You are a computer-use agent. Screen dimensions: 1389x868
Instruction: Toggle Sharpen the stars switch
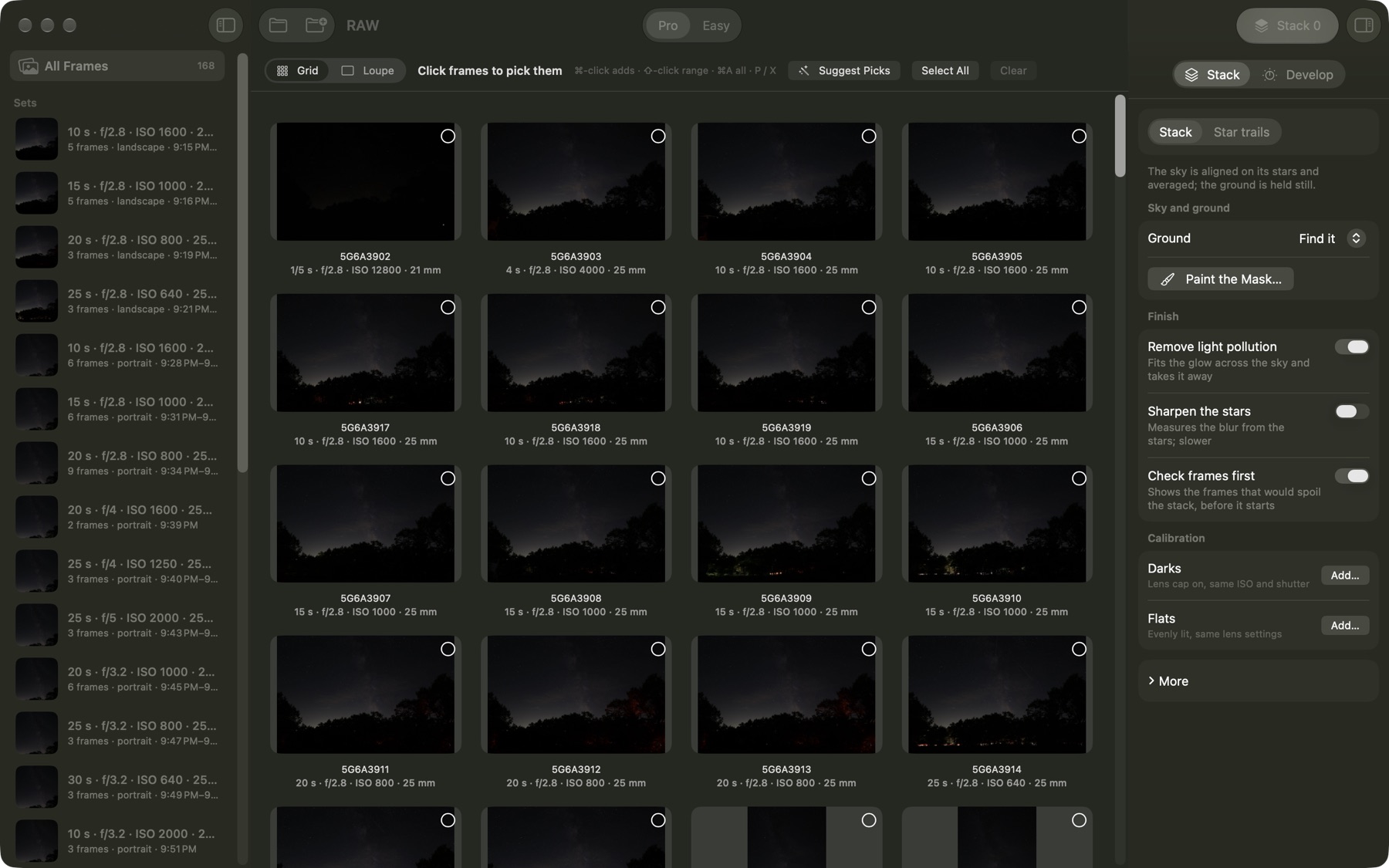[x=1352, y=411]
